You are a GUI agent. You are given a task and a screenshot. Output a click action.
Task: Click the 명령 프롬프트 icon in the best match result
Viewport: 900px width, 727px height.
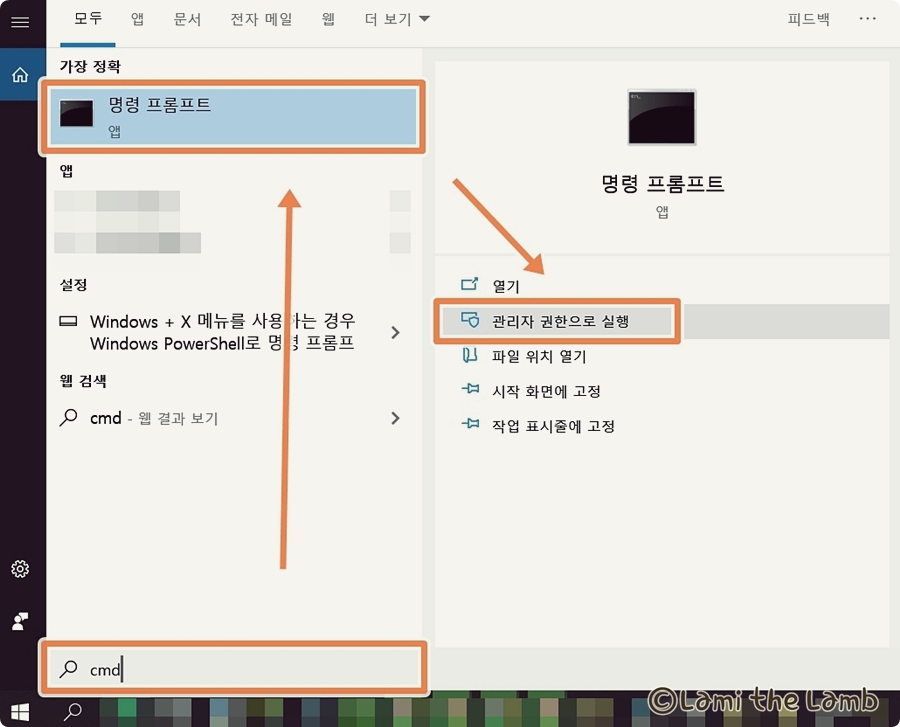(76, 113)
